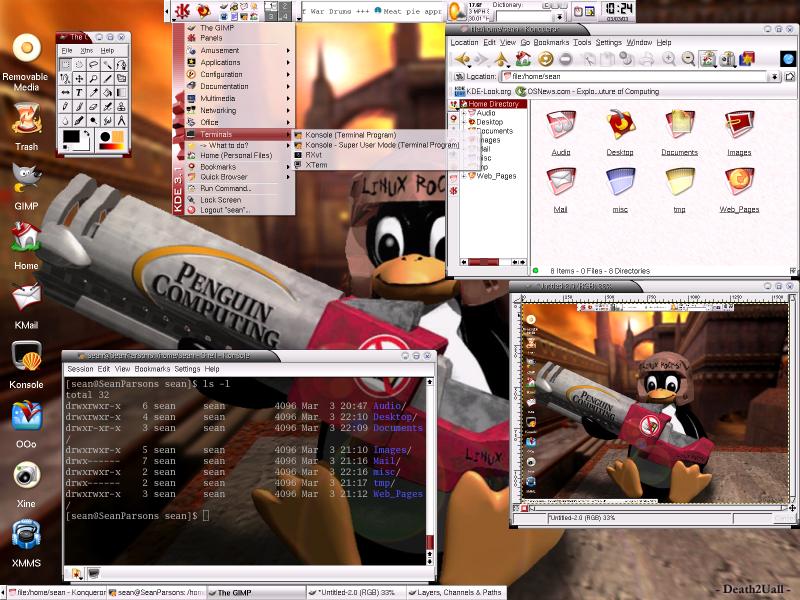Click the OSNews.com bookmark link
The width and height of the screenshot is (800, 600).
(587, 91)
